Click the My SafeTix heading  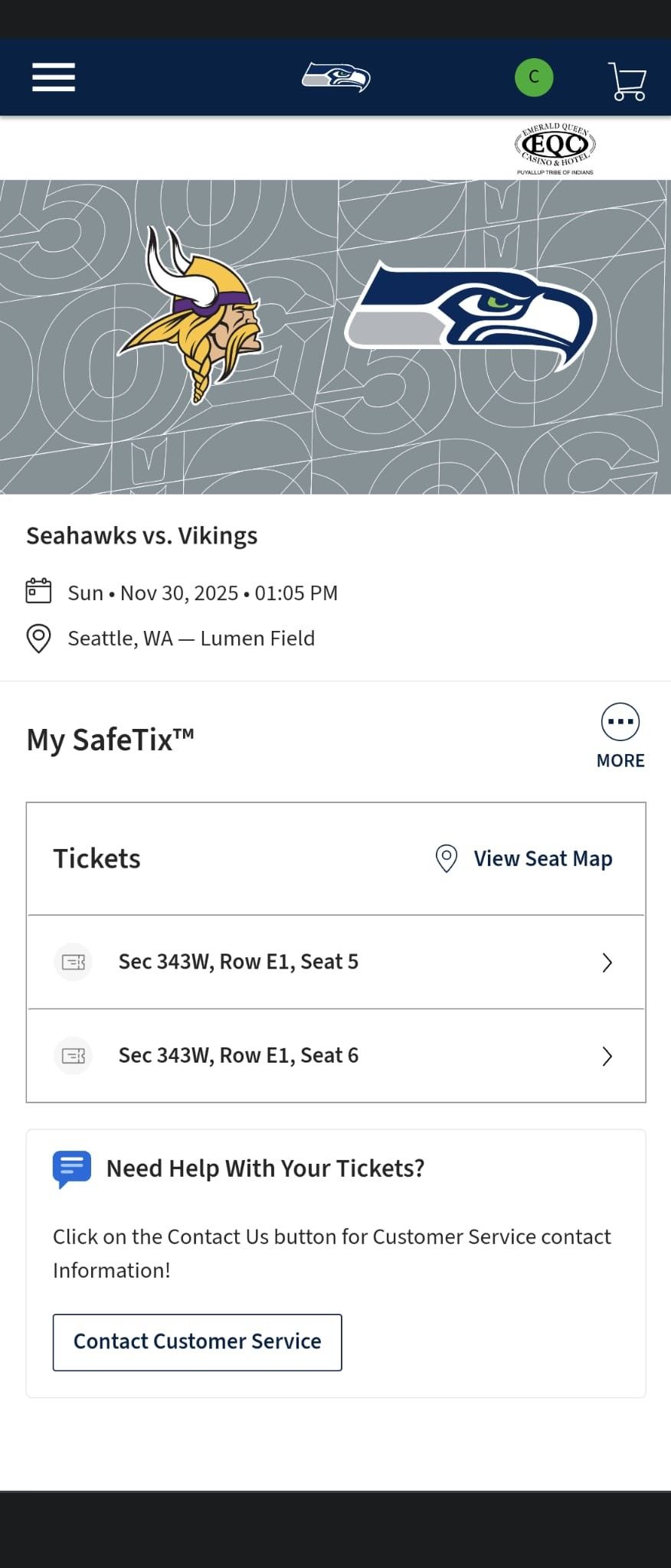click(110, 739)
